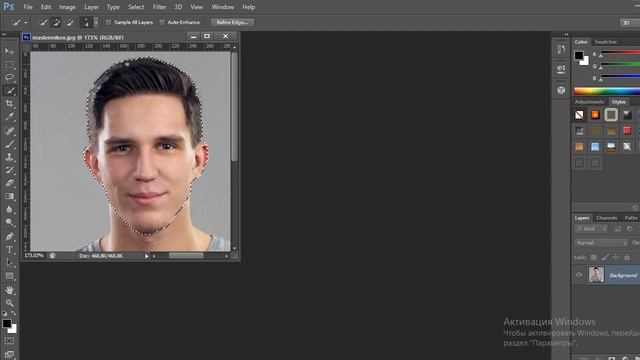The height and width of the screenshot is (360, 640).
Task: Select the Clone Stamp tool
Action: click(x=9, y=157)
